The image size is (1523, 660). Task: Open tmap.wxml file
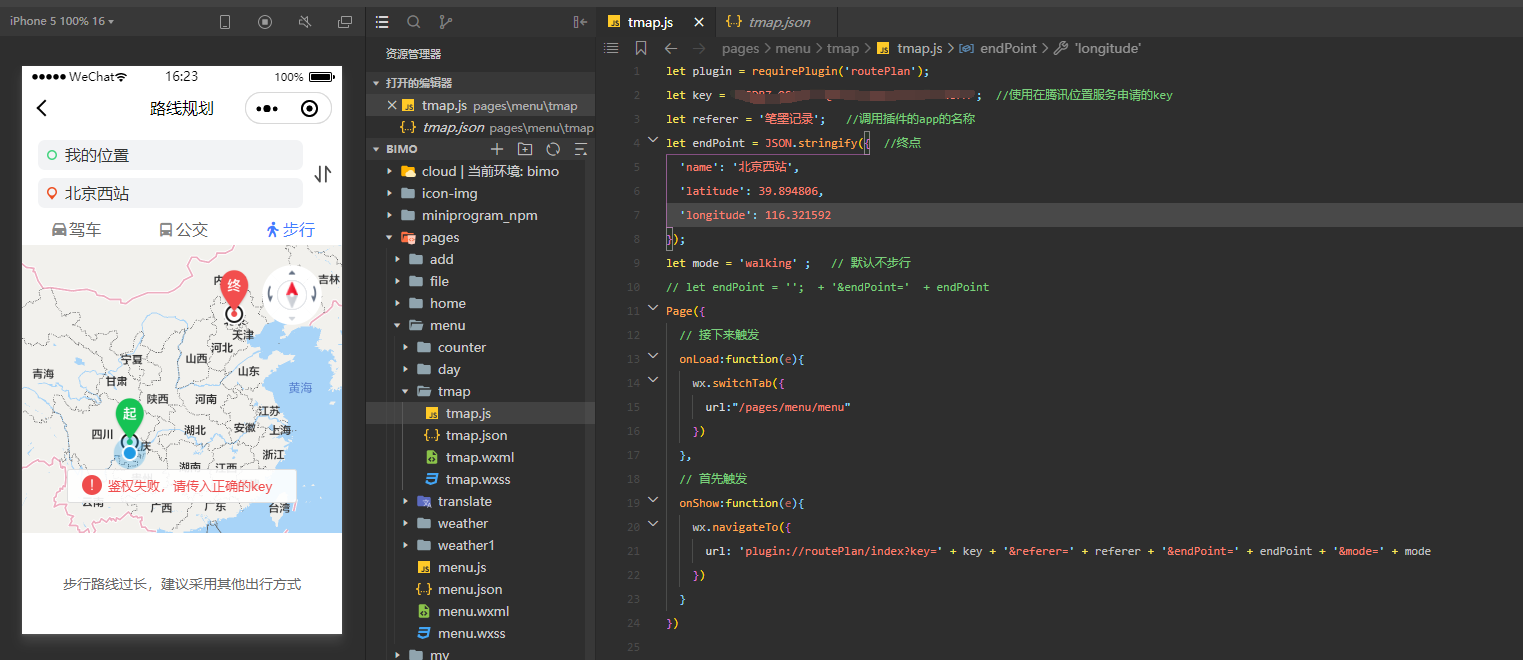click(481, 457)
